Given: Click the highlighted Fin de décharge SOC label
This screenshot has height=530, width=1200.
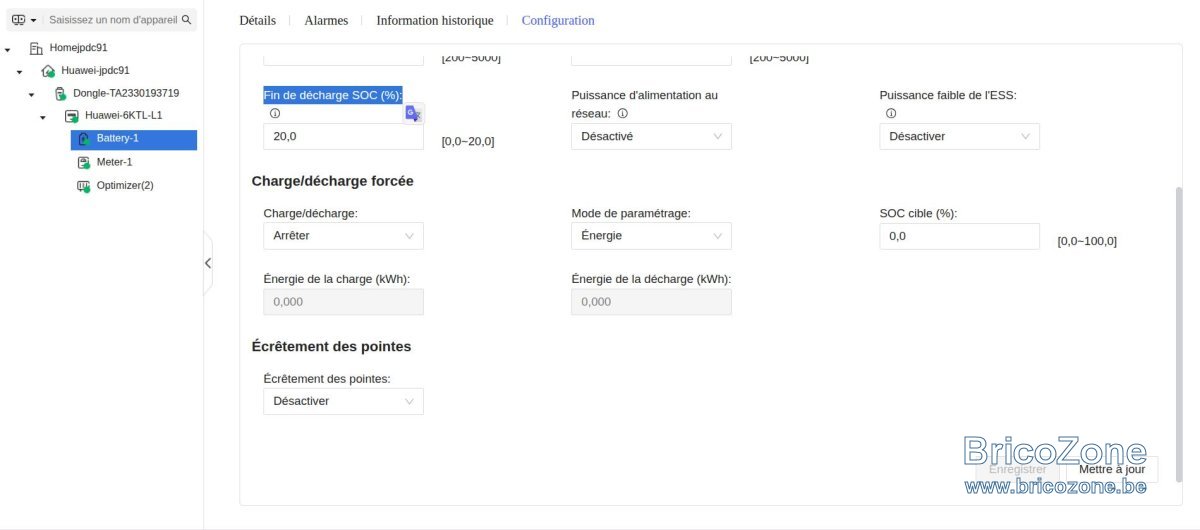Looking at the screenshot, I should pyautogui.click(x=333, y=95).
